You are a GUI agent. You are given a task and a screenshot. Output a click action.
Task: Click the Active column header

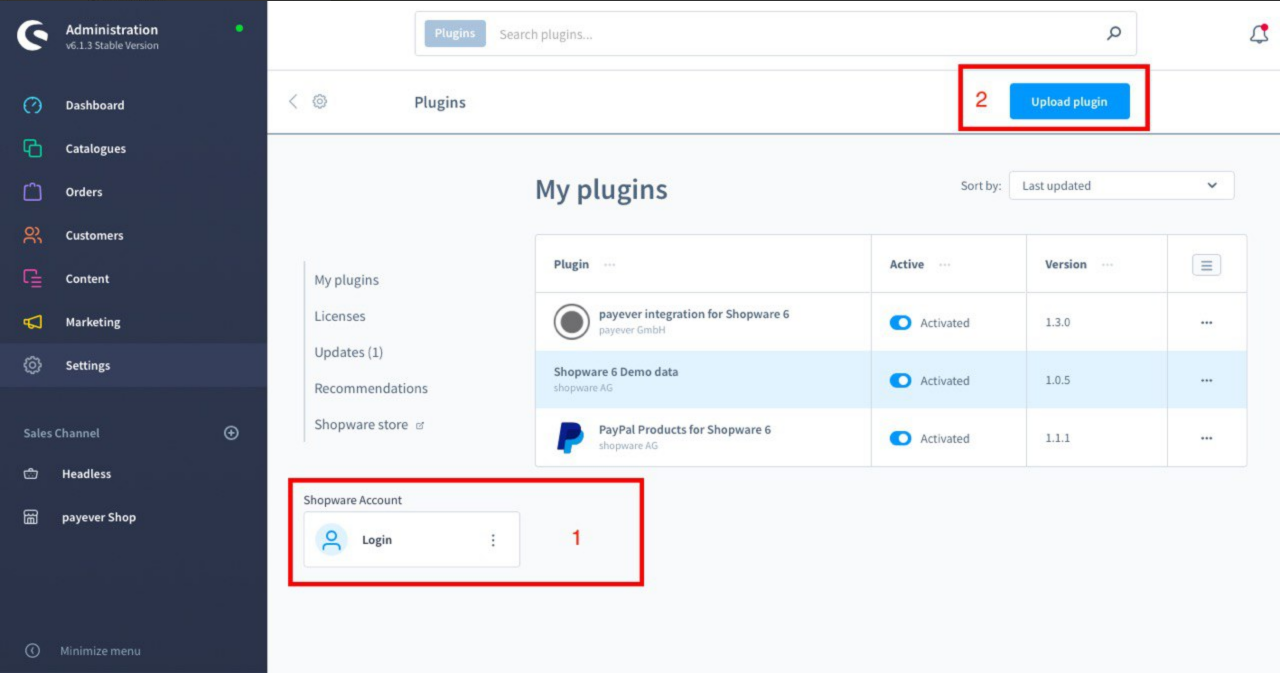tap(907, 265)
